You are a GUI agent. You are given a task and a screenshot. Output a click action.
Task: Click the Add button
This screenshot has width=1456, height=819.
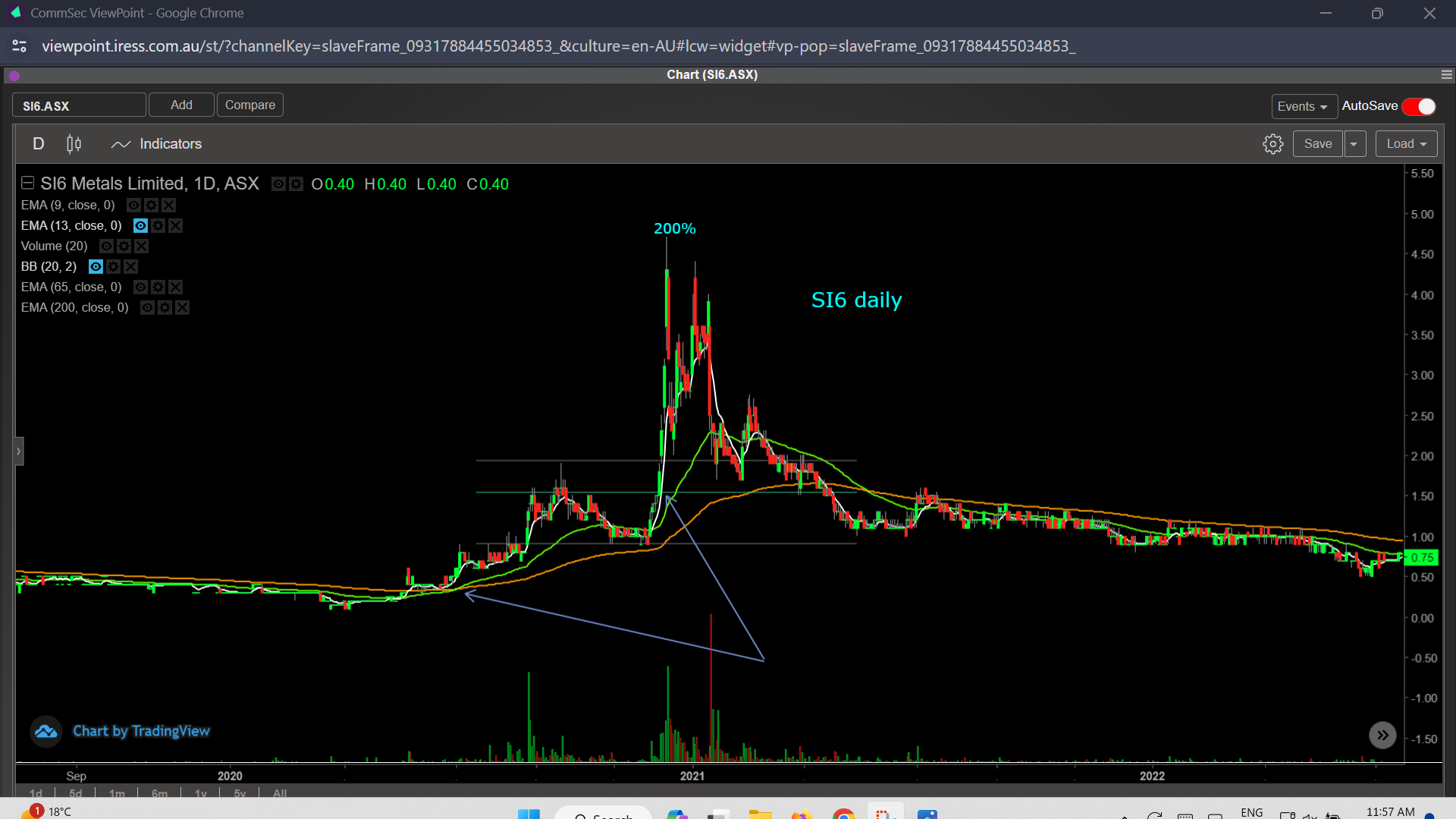coord(181,105)
